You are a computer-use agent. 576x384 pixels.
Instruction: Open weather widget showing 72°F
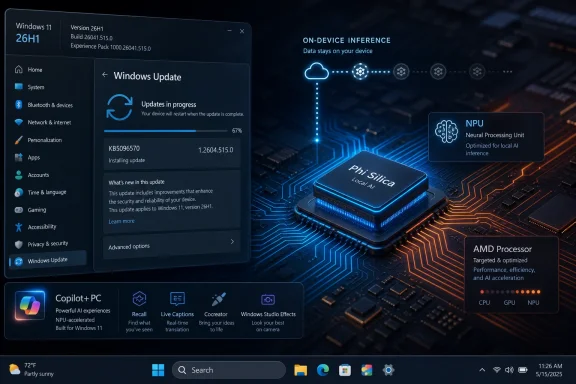click(x=32, y=370)
